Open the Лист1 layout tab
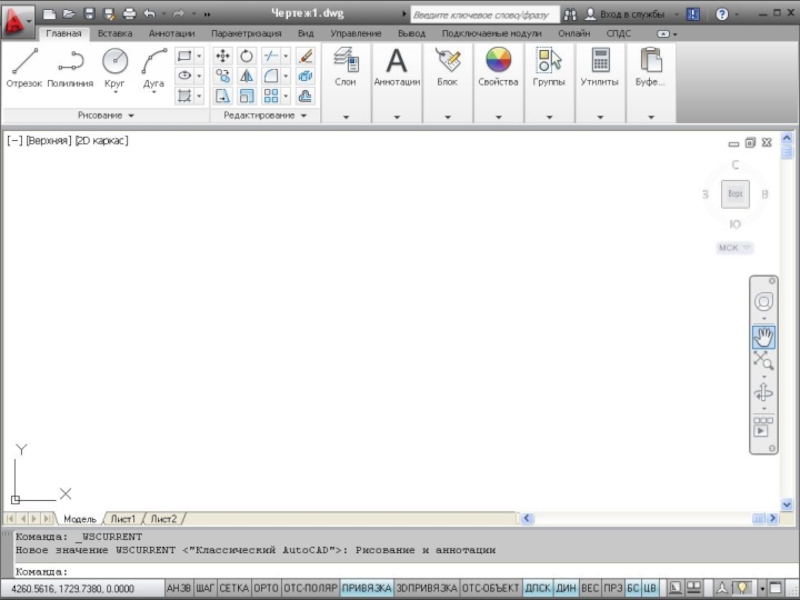 click(123, 519)
